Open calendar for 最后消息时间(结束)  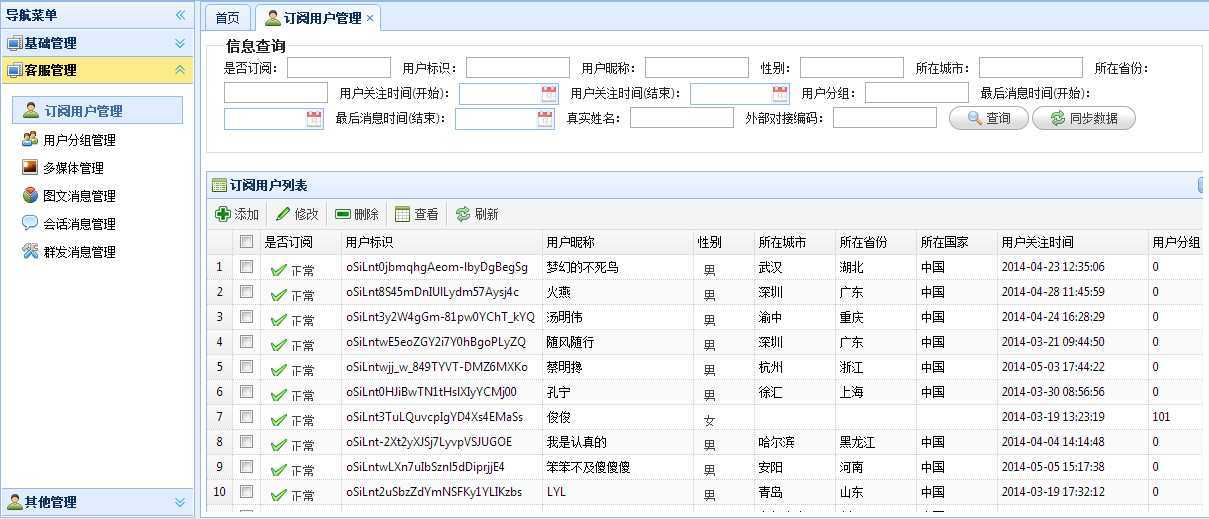(545, 119)
